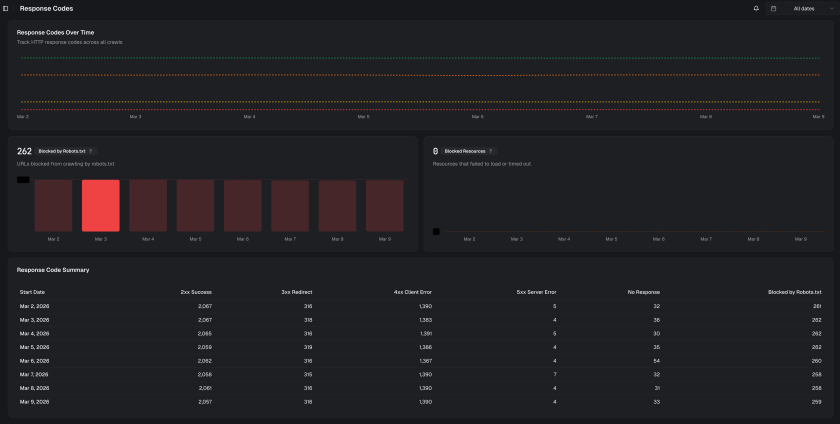840x424 pixels.
Task: Click the calendar icon in the header
Action: (773, 8)
